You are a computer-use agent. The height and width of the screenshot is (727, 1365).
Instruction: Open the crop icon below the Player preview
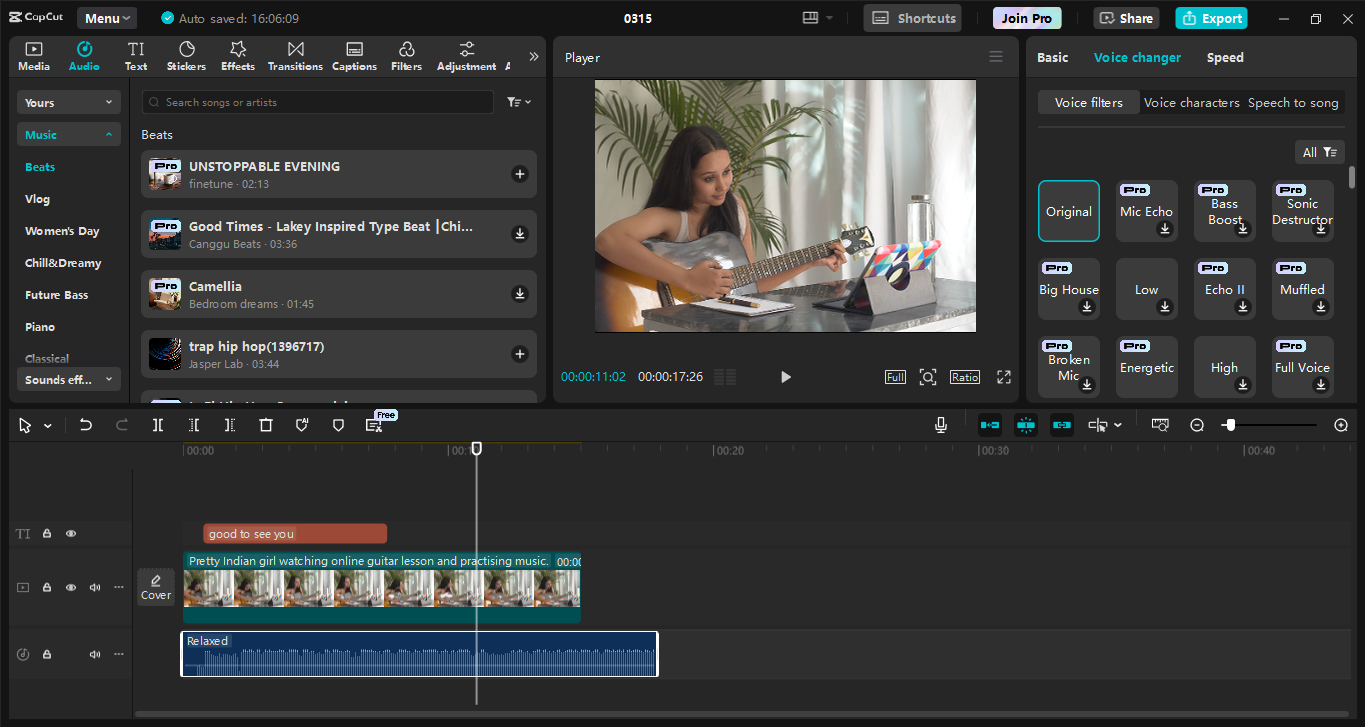click(927, 377)
